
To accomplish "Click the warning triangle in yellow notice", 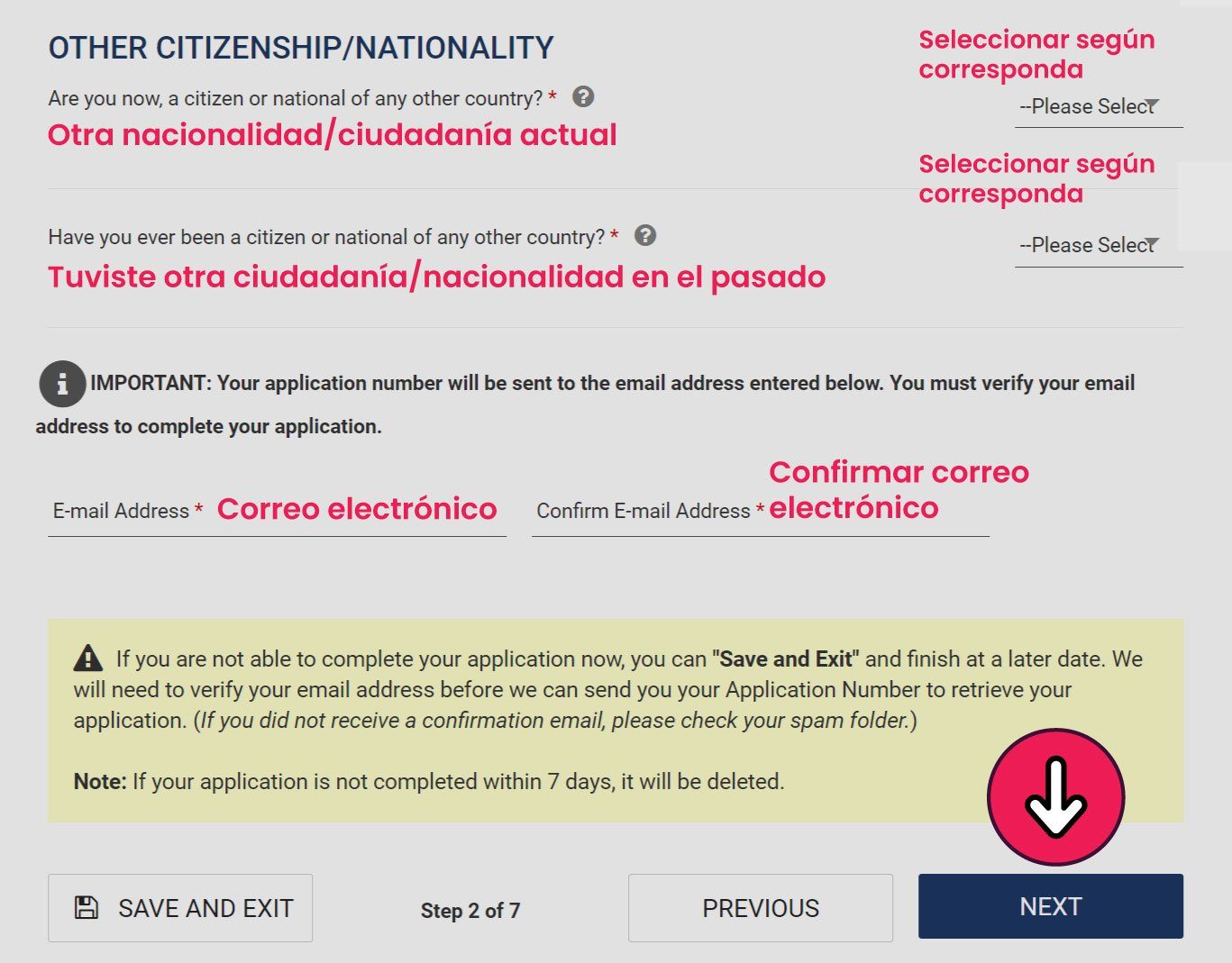I will point(87,659).
